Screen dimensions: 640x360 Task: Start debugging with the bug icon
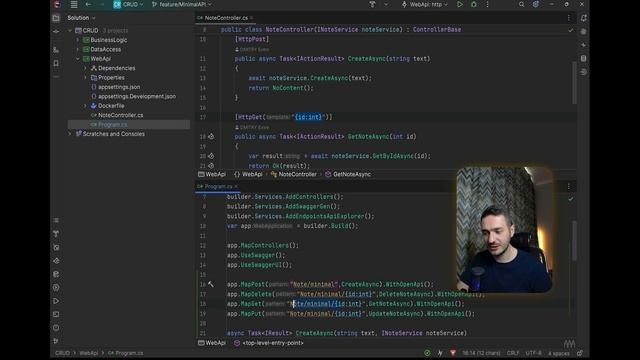point(473,4)
